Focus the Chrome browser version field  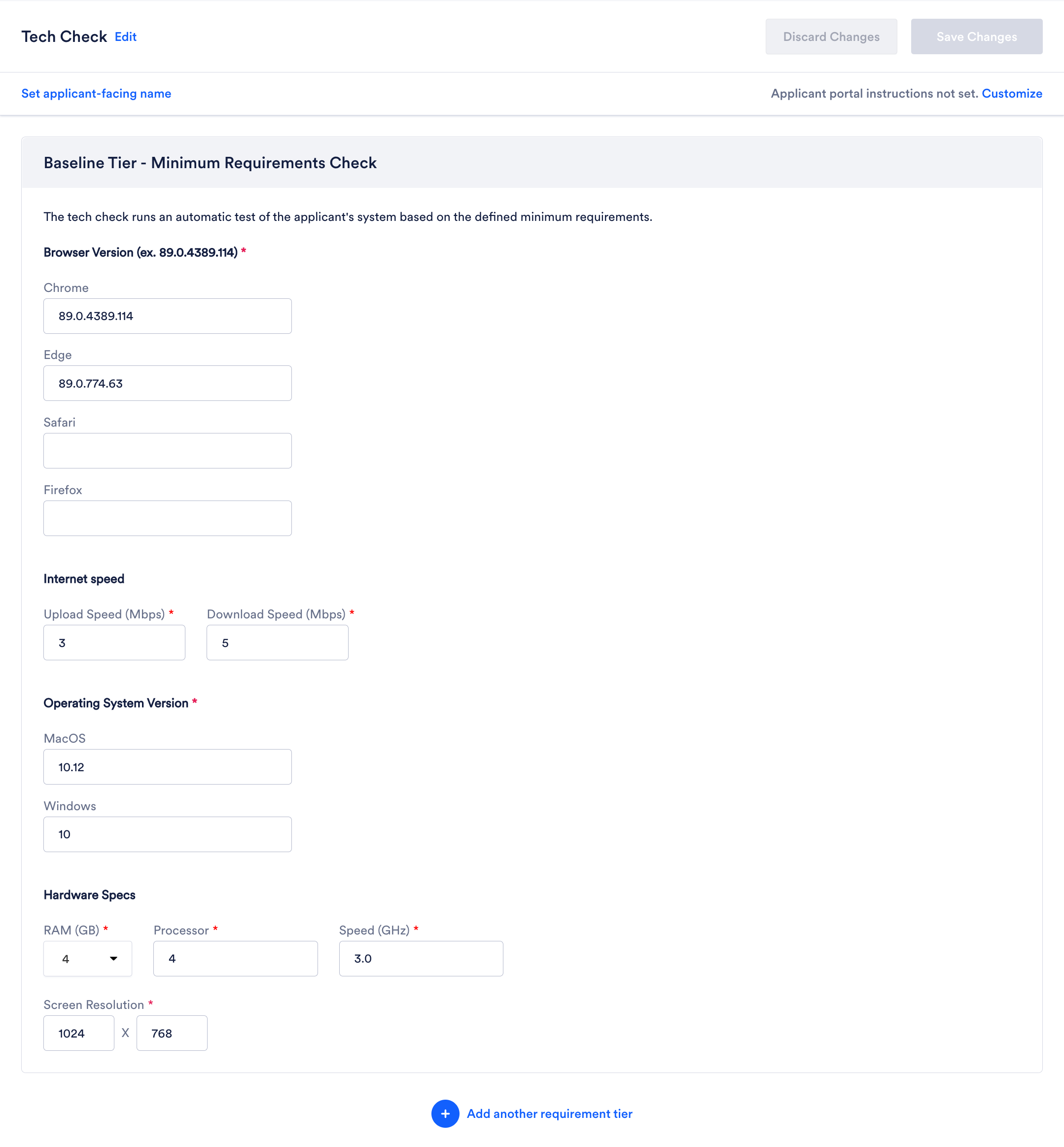coord(168,316)
